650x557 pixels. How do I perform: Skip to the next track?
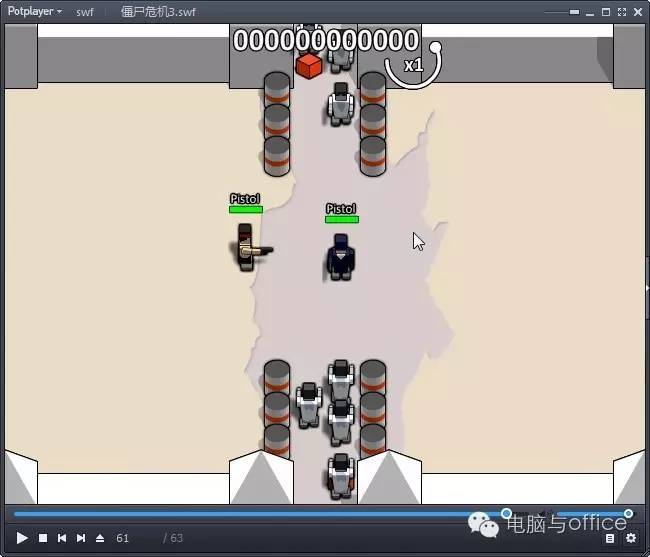click(81, 538)
